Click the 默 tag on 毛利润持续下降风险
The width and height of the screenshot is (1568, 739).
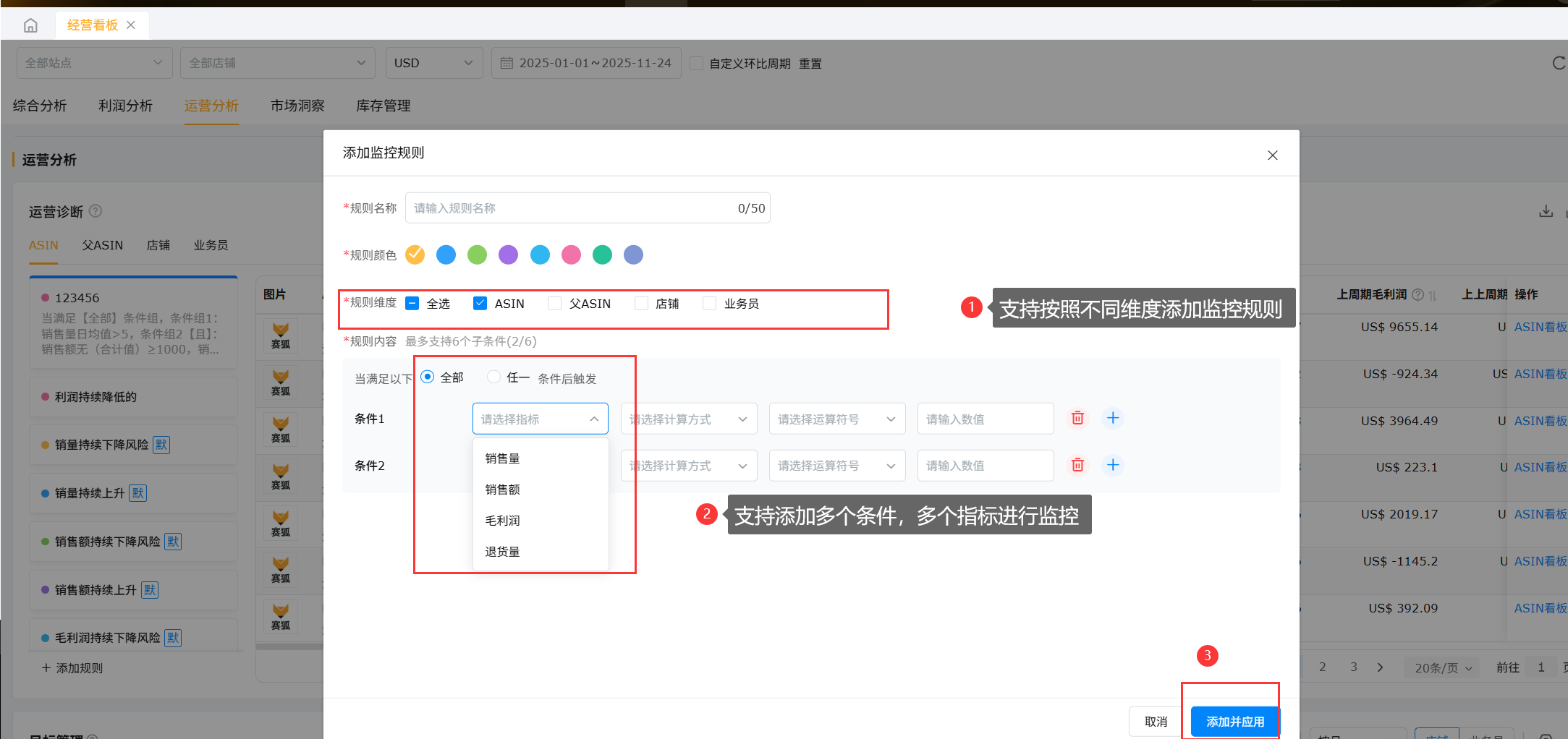(173, 638)
